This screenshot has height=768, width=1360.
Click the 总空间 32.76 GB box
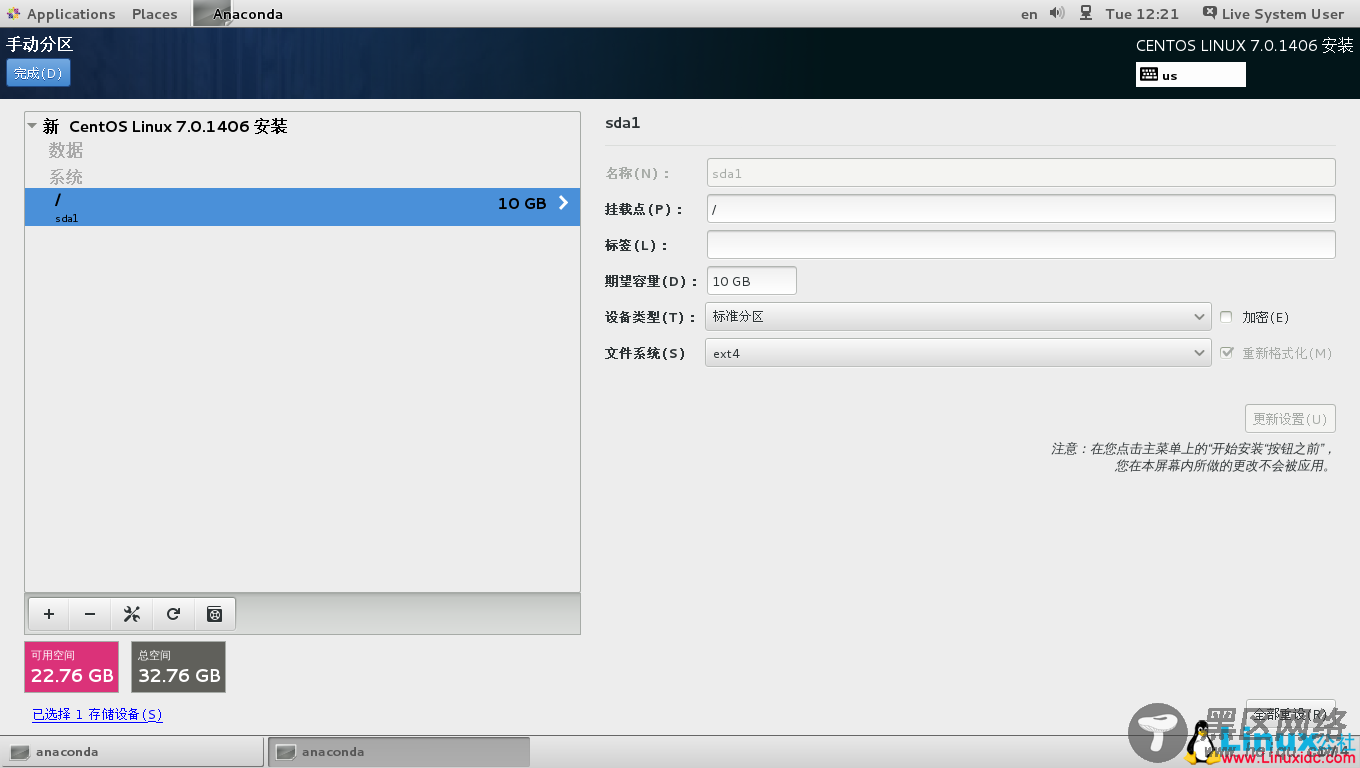coord(179,667)
